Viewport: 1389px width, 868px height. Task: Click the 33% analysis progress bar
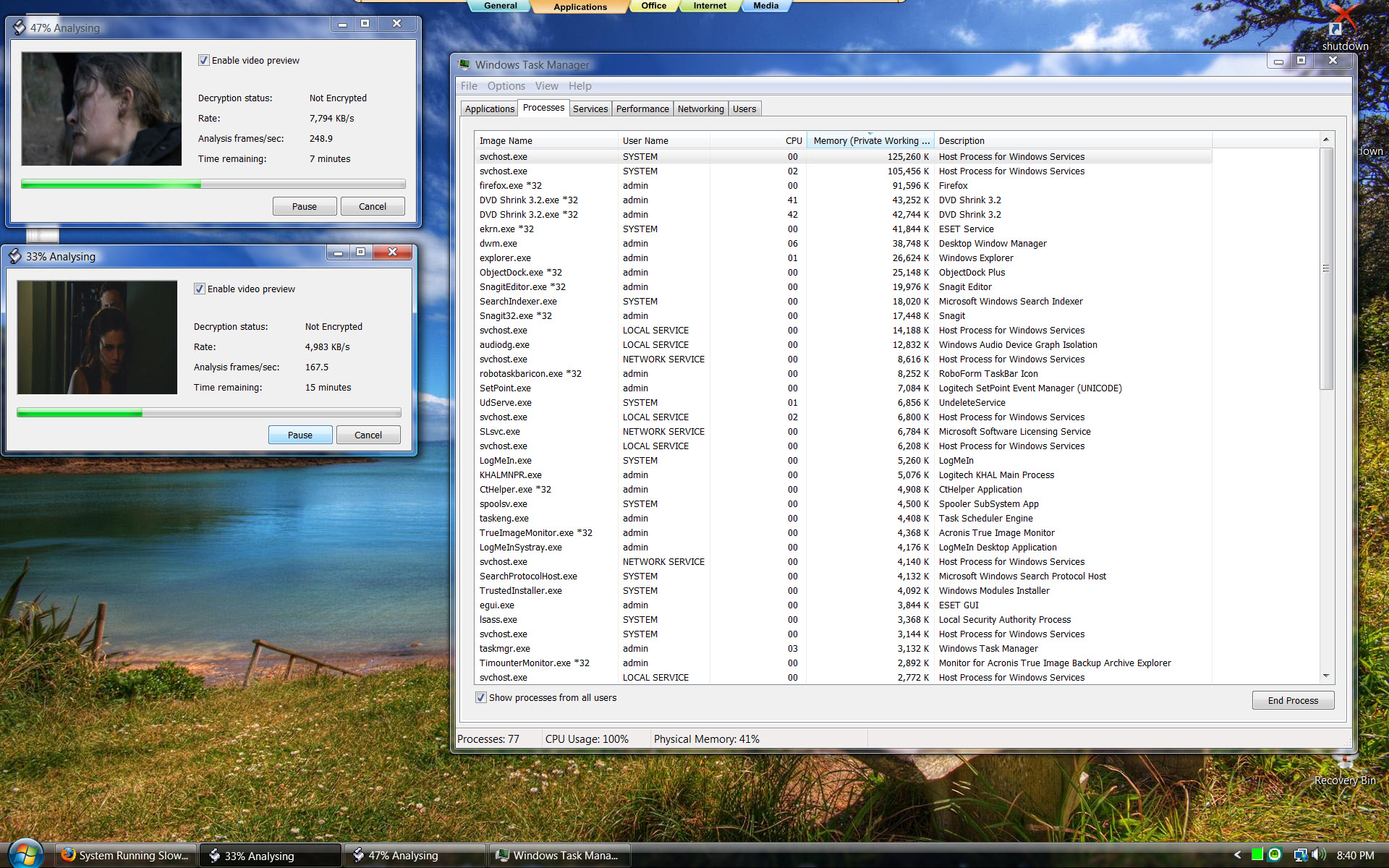209,413
